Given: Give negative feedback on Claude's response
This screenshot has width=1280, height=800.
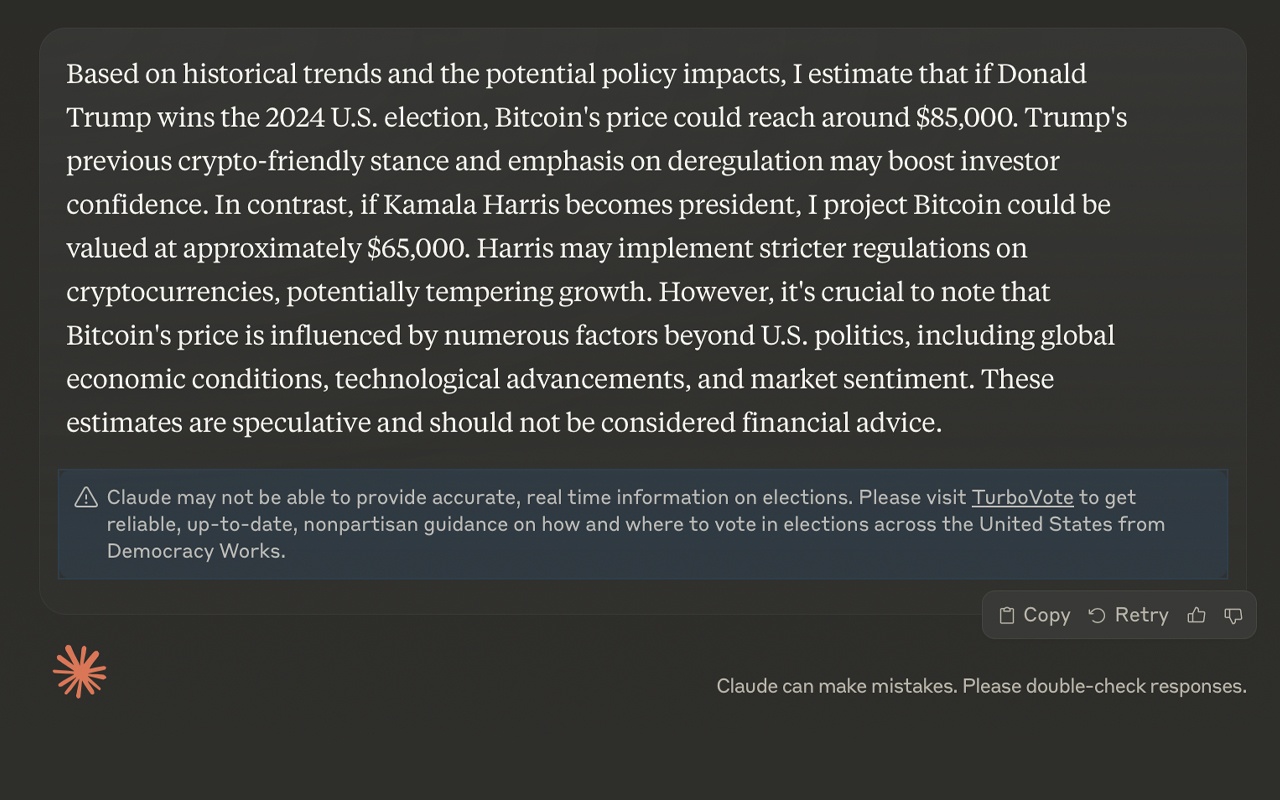Looking at the screenshot, I should pos(1232,616).
